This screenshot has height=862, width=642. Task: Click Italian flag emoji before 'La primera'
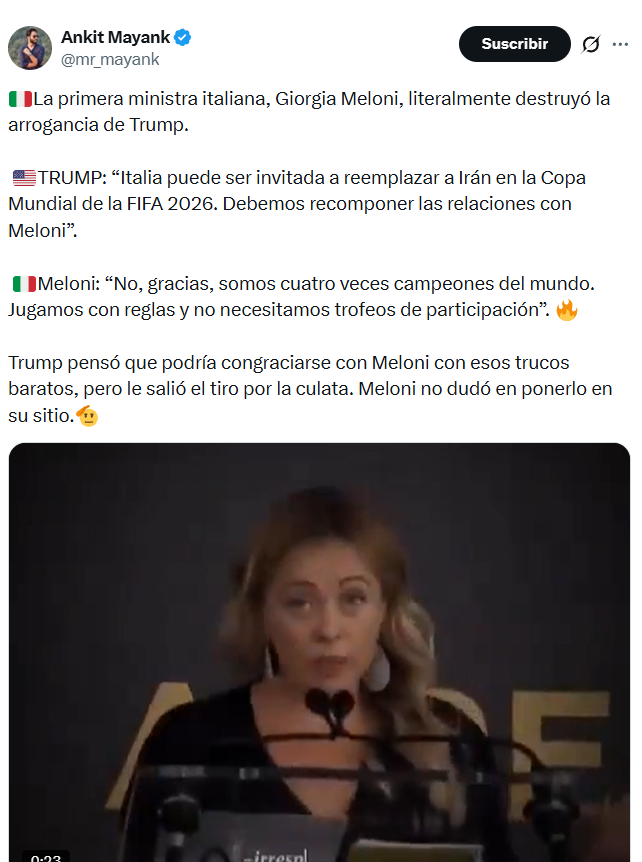click(x=20, y=99)
